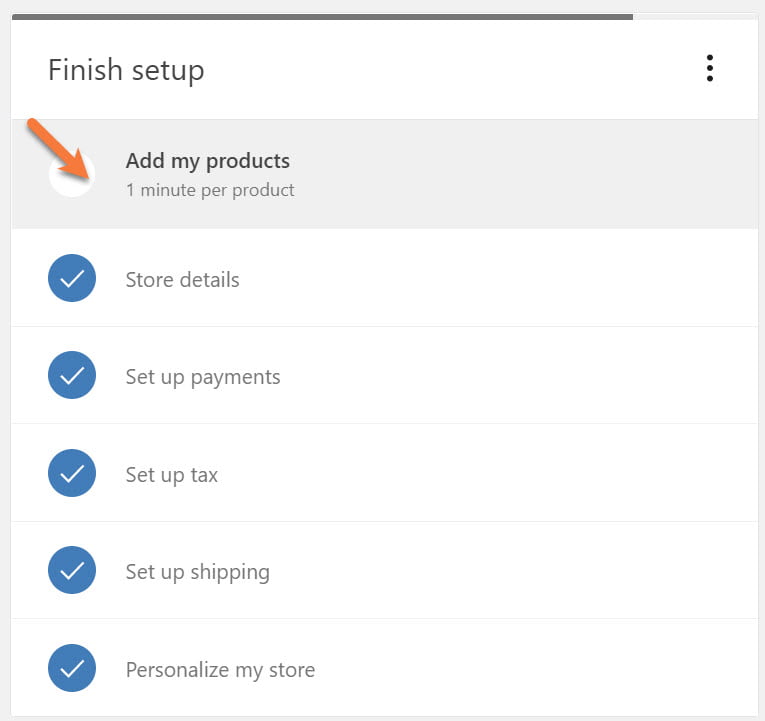Click the Set up payments checkmark icon
Viewport: 765px width, 721px height.
click(x=72, y=376)
